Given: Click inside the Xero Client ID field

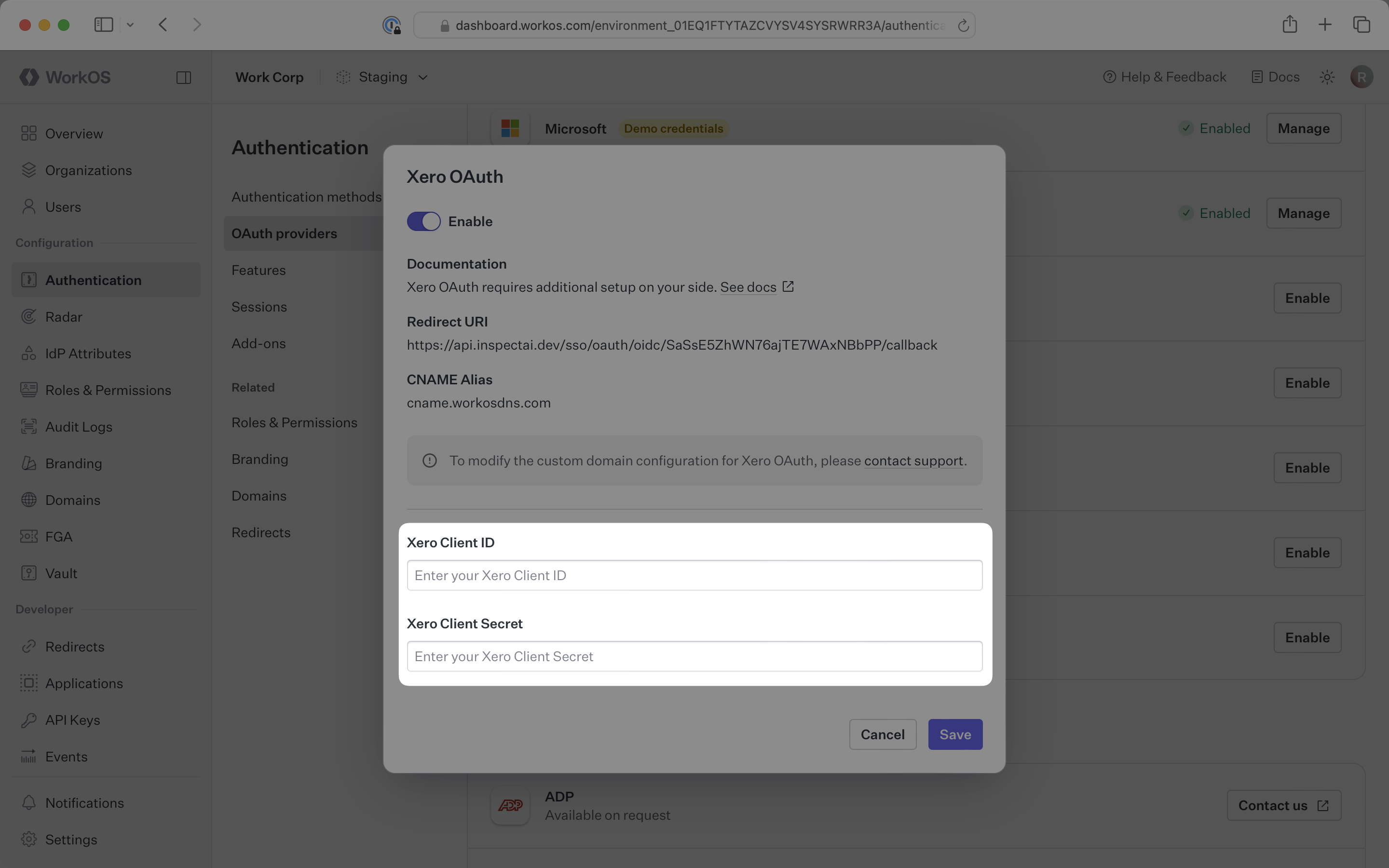Looking at the screenshot, I should click(x=694, y=575).
